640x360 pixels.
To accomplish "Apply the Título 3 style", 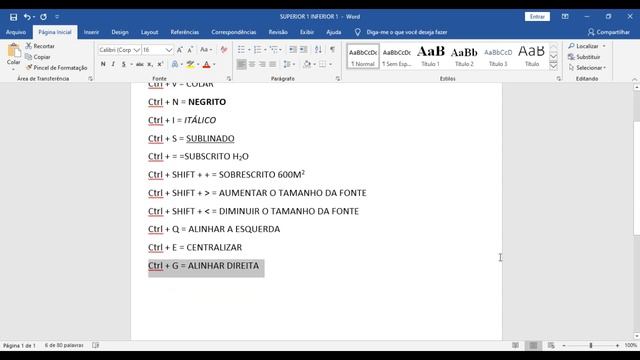I will [498, 57].
